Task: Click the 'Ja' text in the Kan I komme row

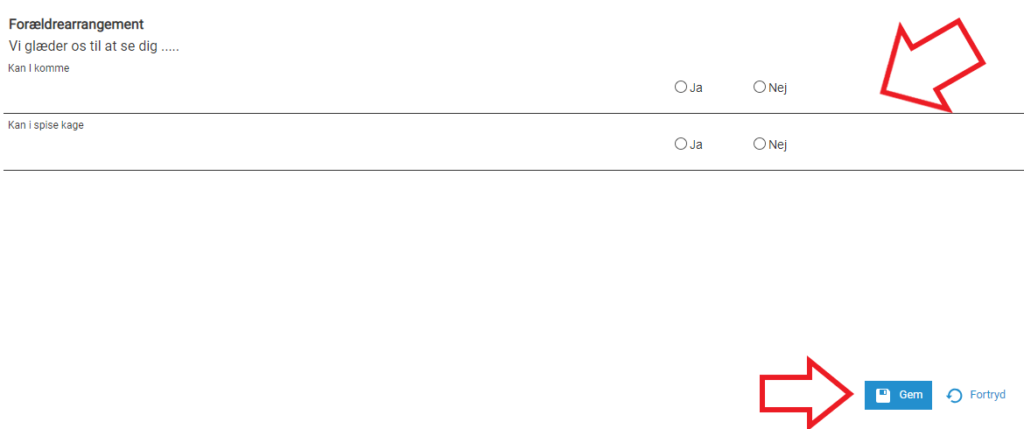Action: coord(696,87)
